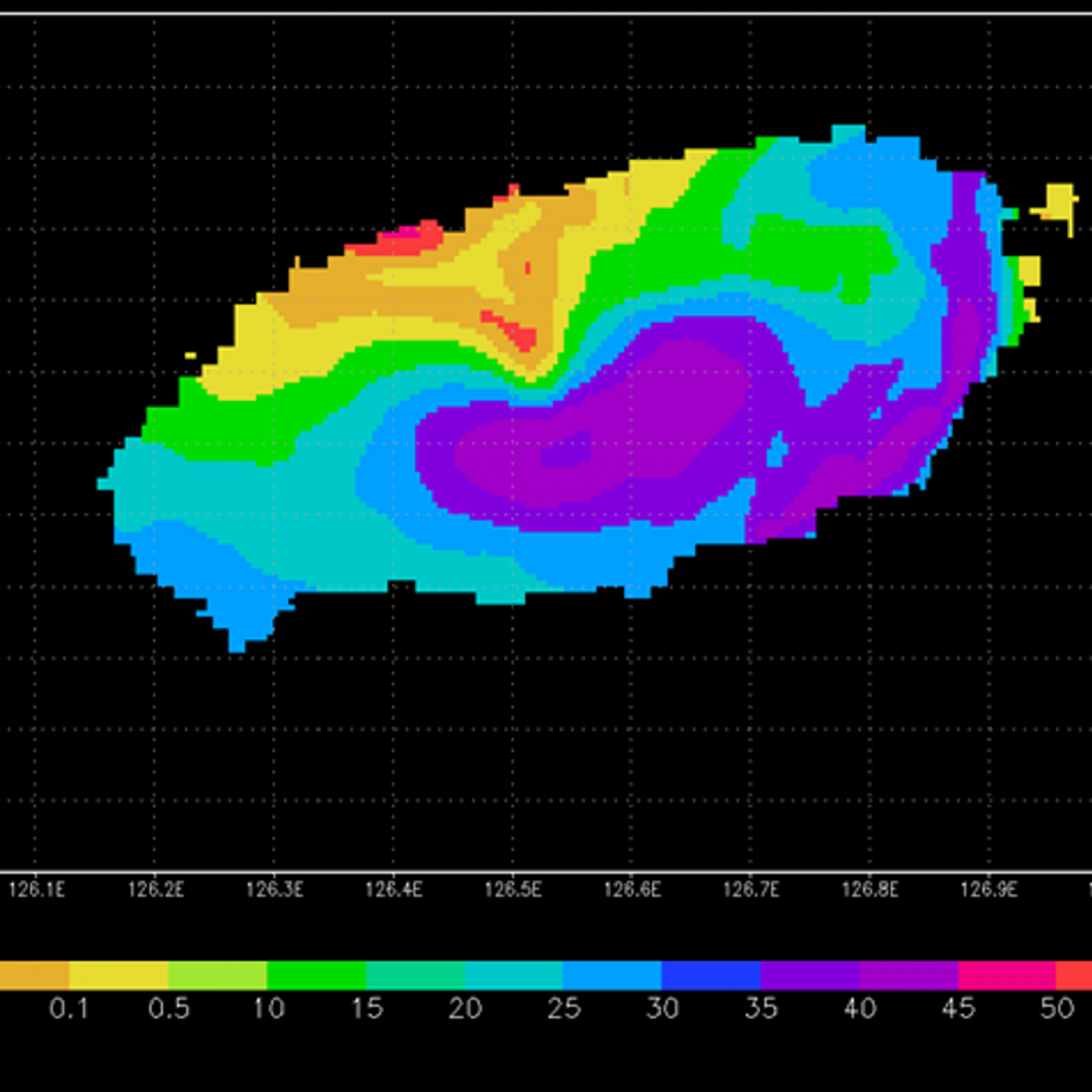Click the yellow-green colorbar segment between 0.5 and 10
Screen dimensions: 1092x1092
coord(218,975)
